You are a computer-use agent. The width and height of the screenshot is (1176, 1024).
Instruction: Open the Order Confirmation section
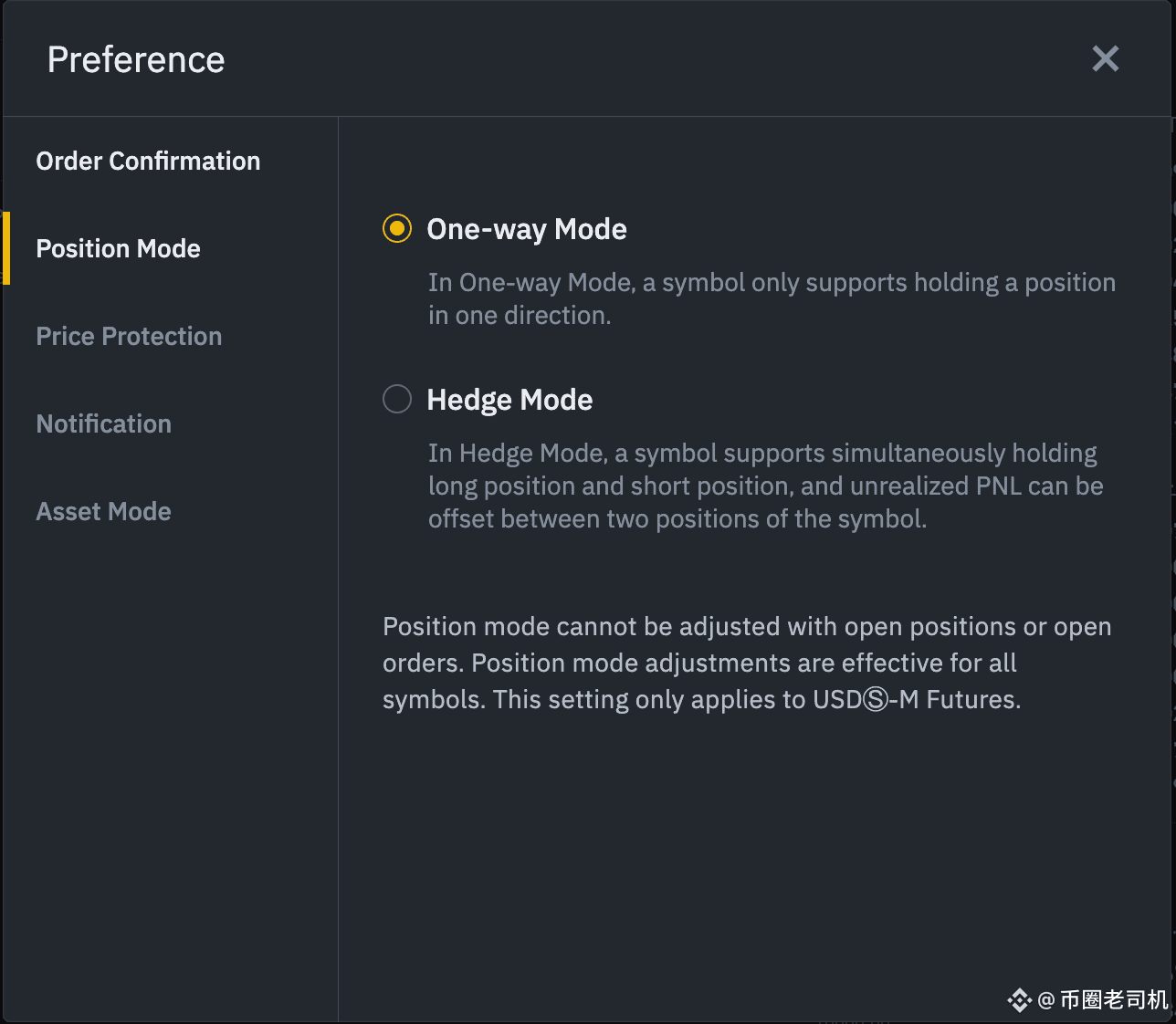coord(148,161)
